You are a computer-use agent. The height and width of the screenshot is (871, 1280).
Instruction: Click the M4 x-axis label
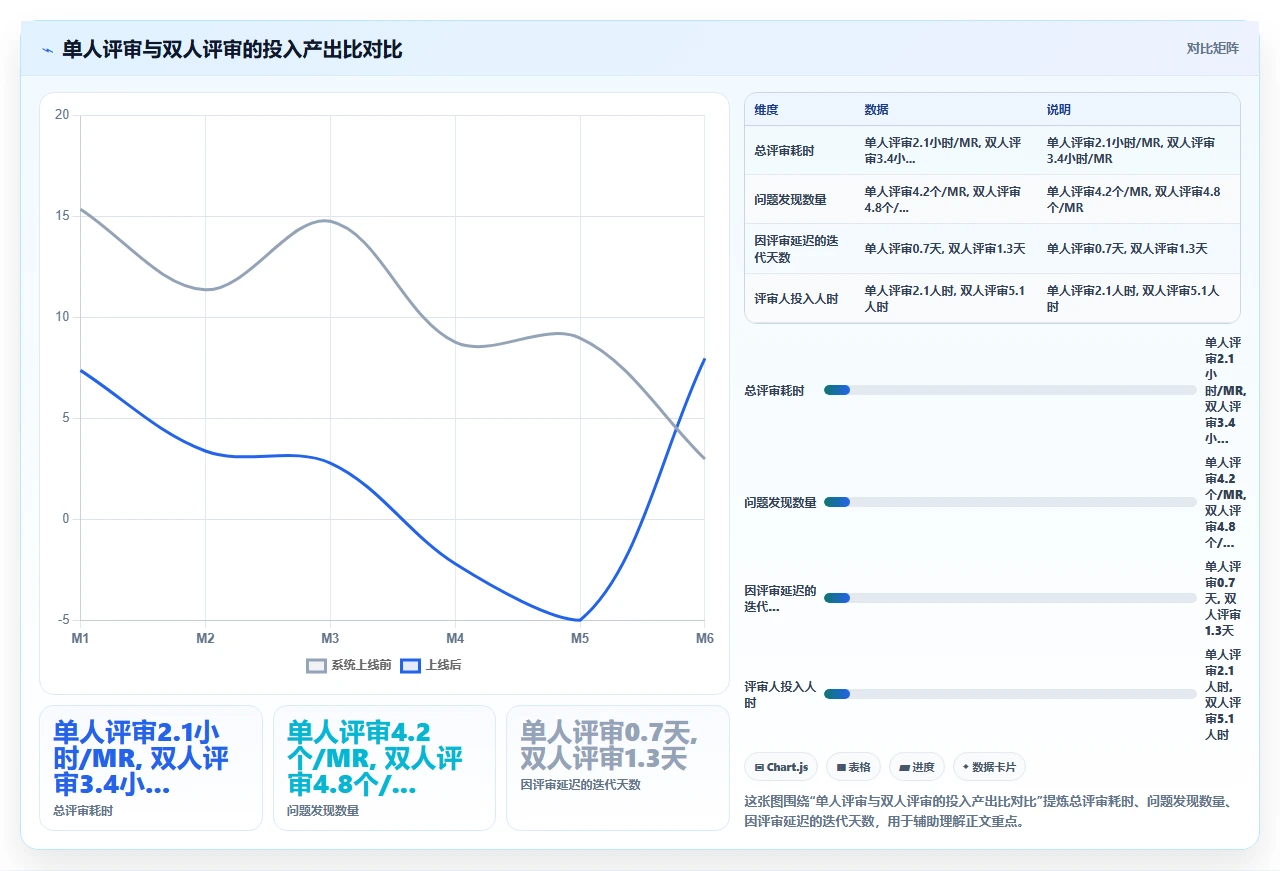click(x=455, y=638)
